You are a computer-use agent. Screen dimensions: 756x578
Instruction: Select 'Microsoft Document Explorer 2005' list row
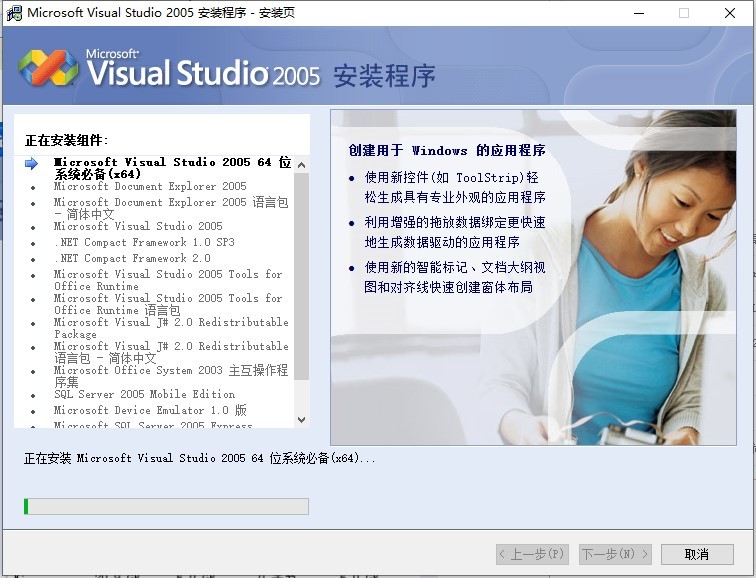tap(150, 187)
